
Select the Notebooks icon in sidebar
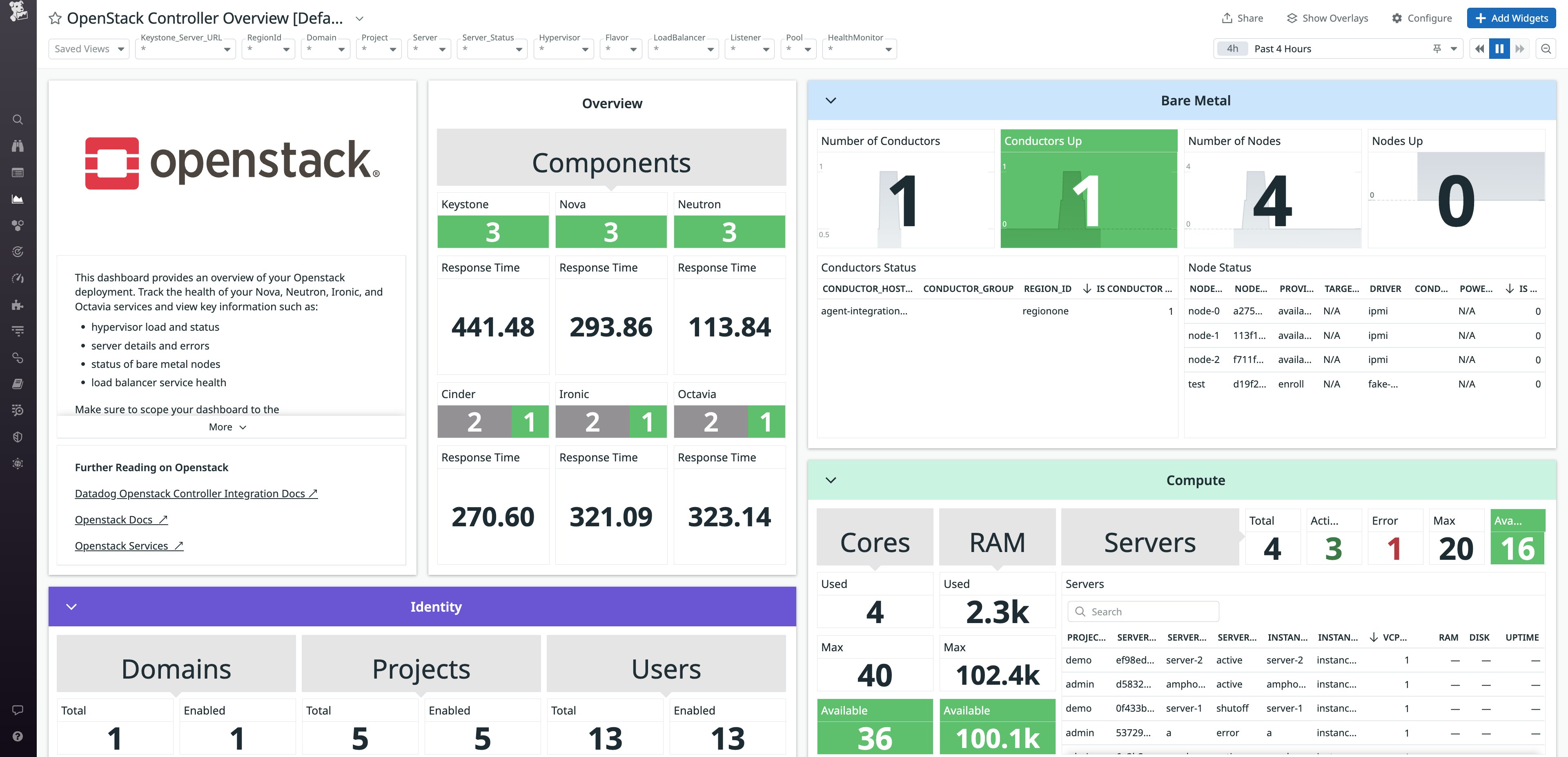[x=18, y=383]
